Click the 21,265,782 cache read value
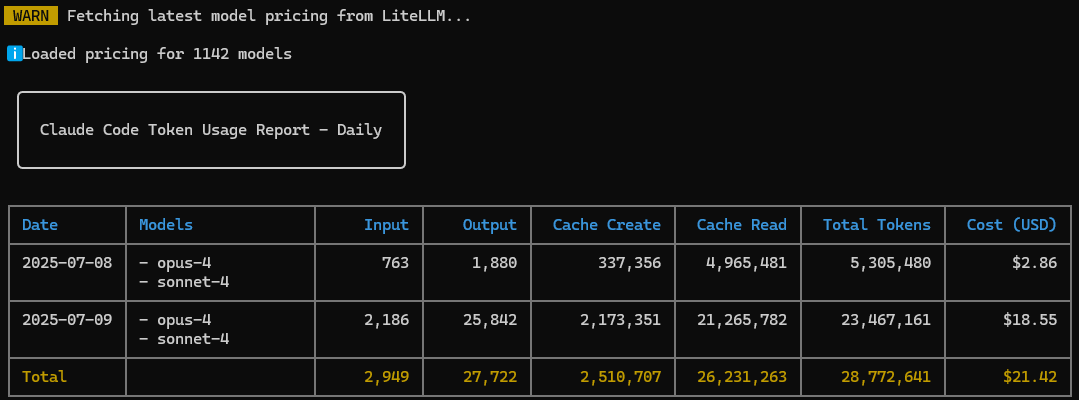Viewport: 1079px width, 400px height. pyautogui.click(x=741, y=319)
